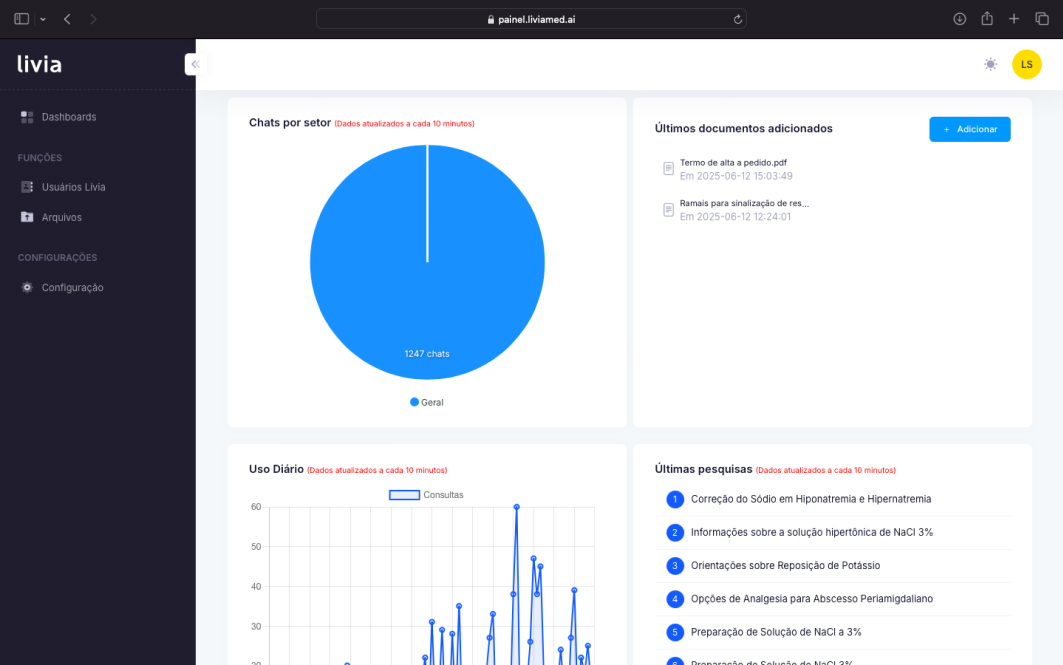The width and height of the screenshot is (1063, 665).
Task: Click the browser back arrow
Action: [67, 19]
